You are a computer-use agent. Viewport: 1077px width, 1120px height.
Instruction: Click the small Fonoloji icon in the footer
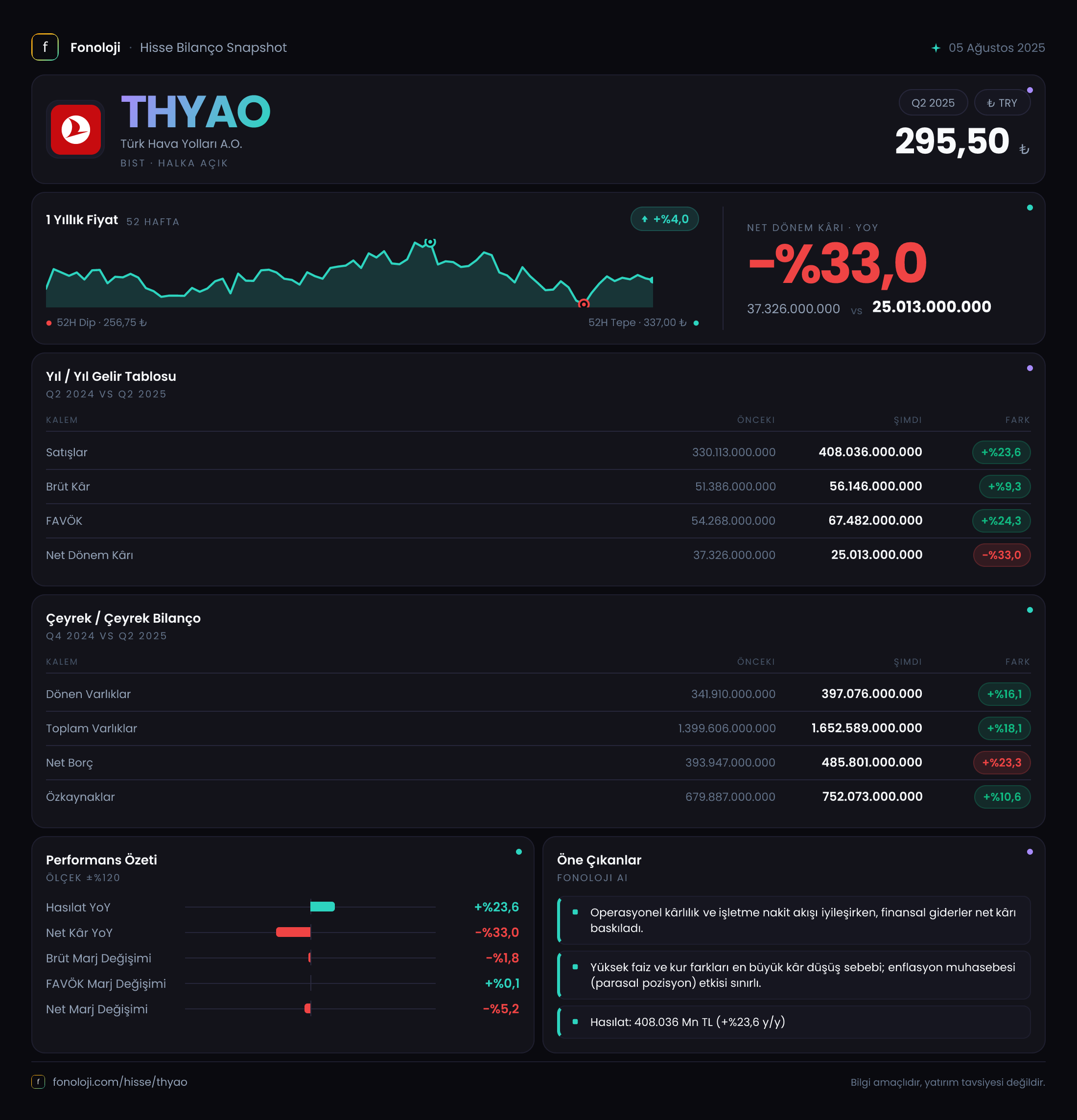pyautogui.click(x=38, y=1082)
